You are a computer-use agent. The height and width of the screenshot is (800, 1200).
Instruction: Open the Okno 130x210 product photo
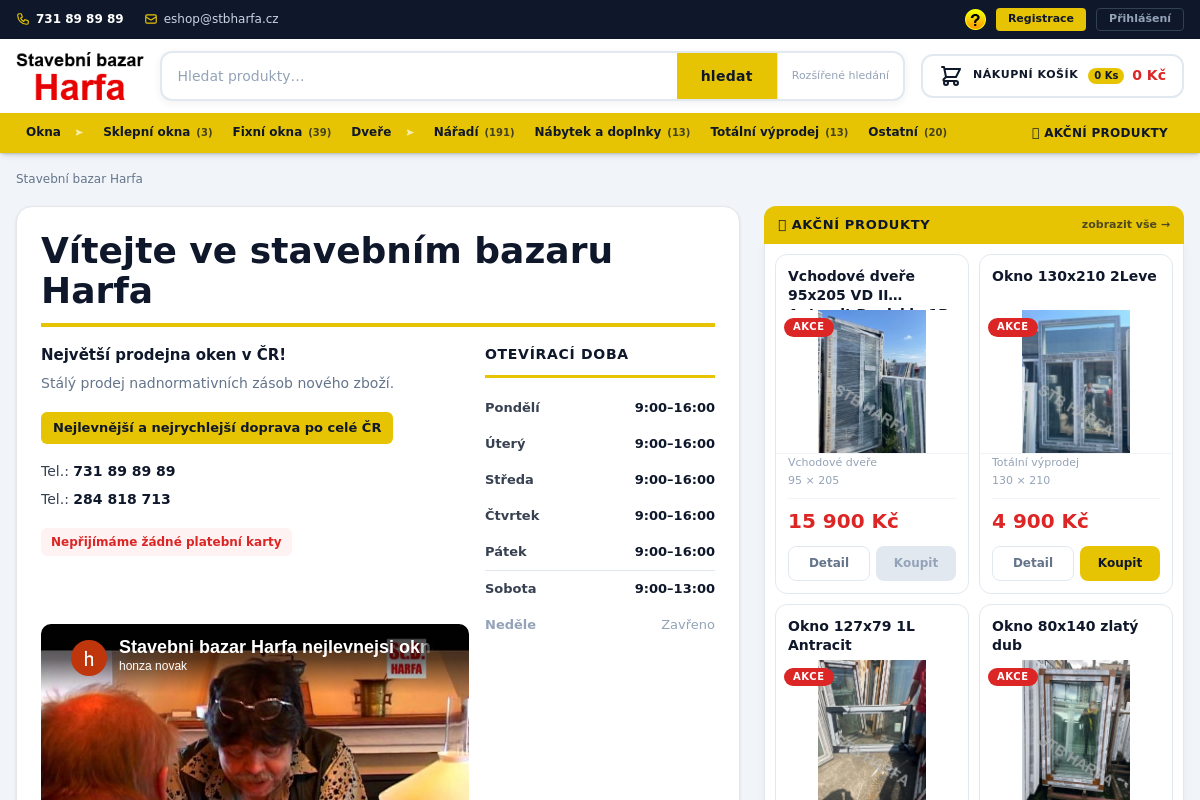pyautogui.click(x=1076, y=382)
